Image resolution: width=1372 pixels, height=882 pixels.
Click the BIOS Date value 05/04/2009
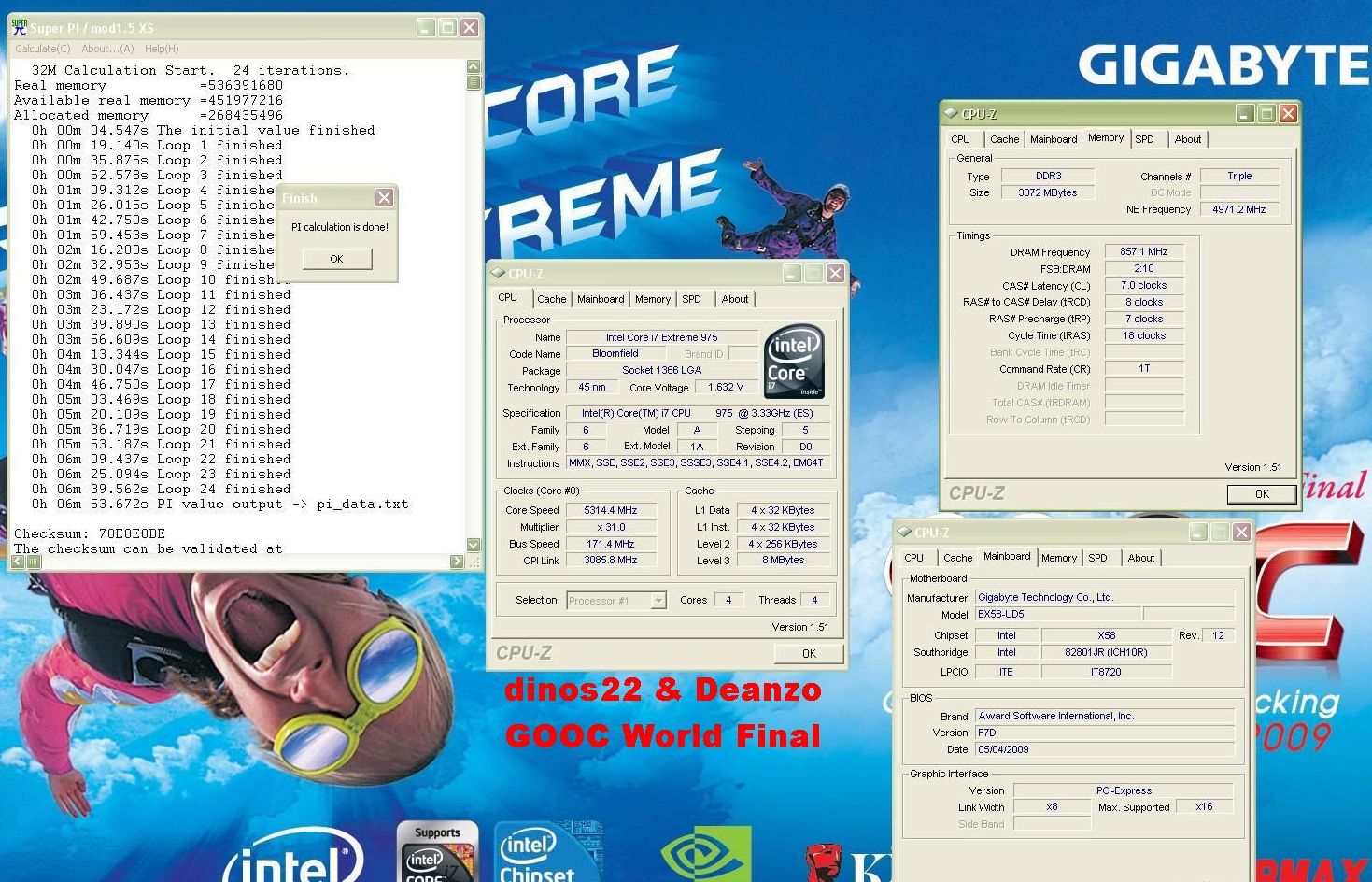coord(1105,749)
